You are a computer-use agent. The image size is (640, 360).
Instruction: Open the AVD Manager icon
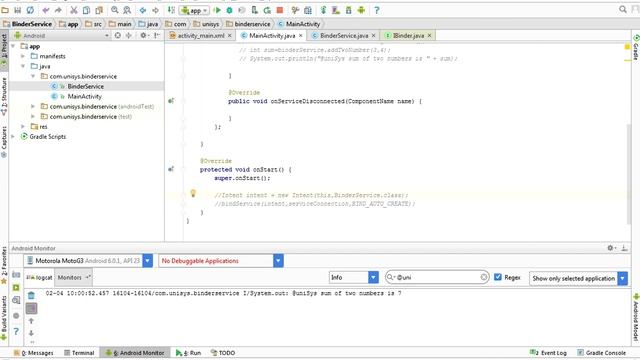(x=336, y=10)
